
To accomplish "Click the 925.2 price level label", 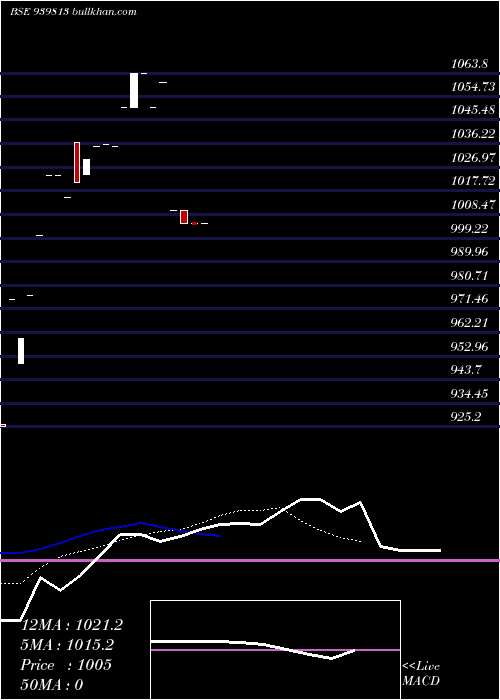I will click(x=466, y=417).
